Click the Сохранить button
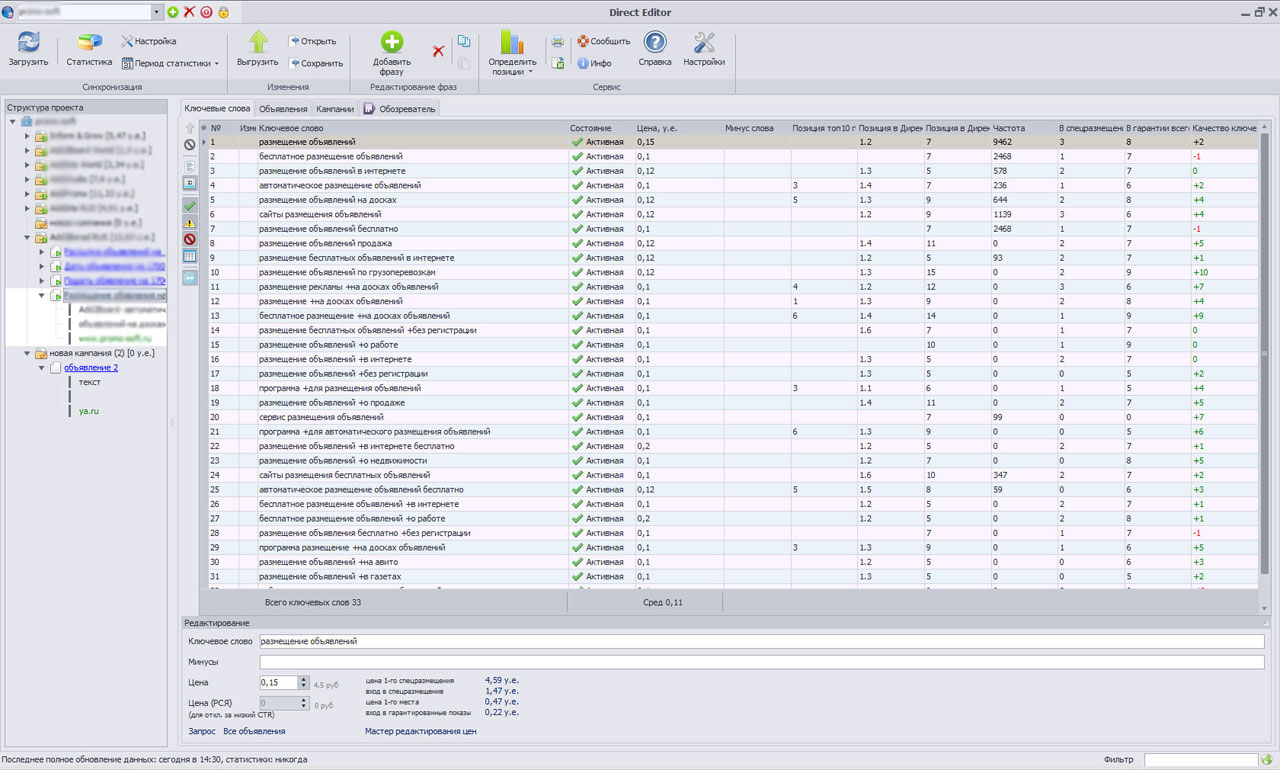 coord(315,63)
